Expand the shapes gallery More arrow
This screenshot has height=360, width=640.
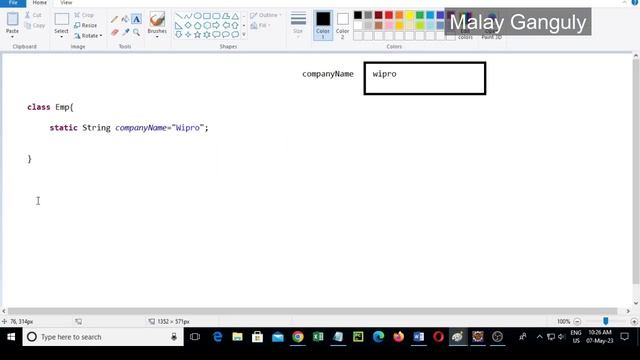244,35
